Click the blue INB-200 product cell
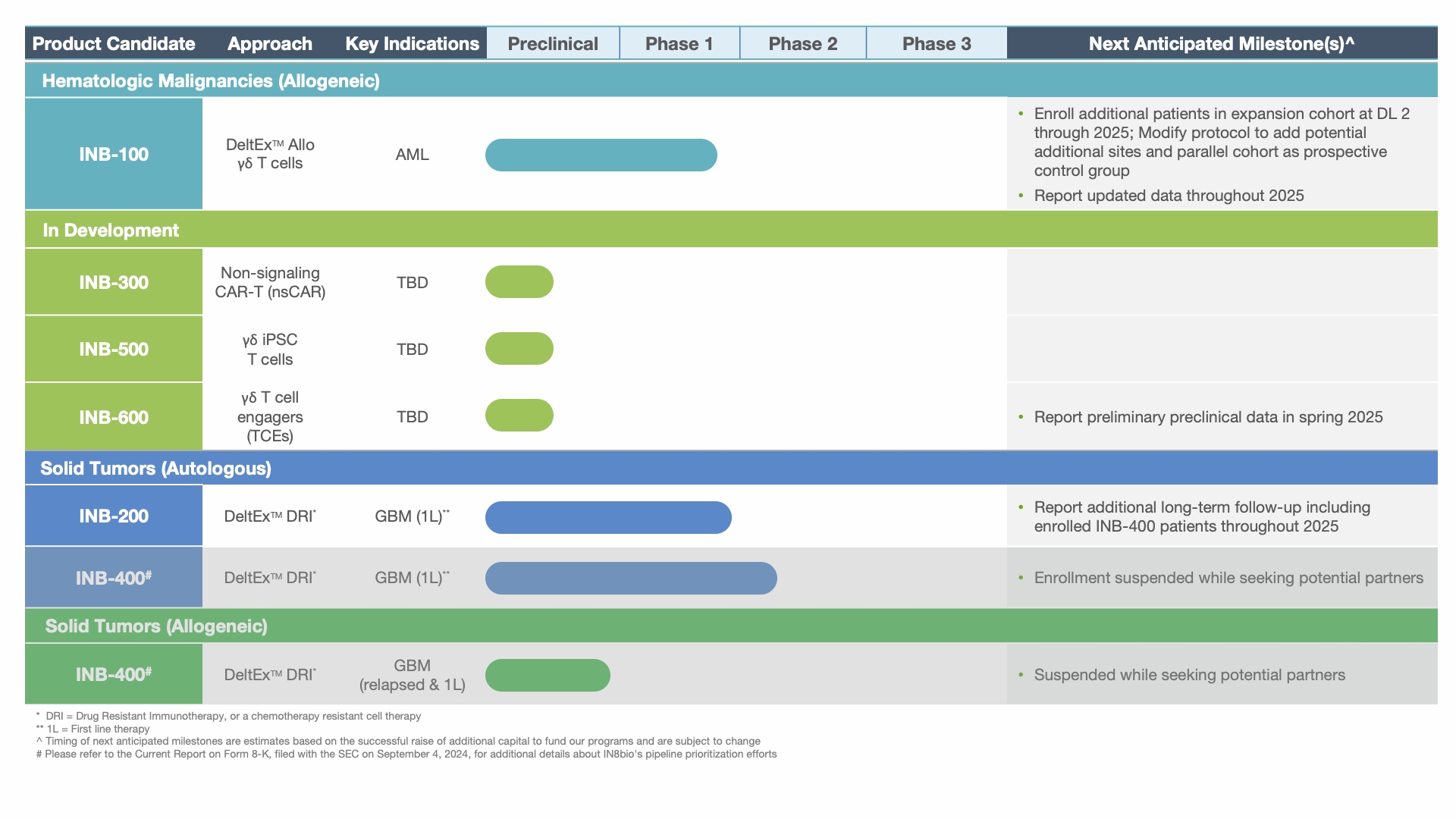The width and height of the screenshot is (1456, 819). coord(114,516)
